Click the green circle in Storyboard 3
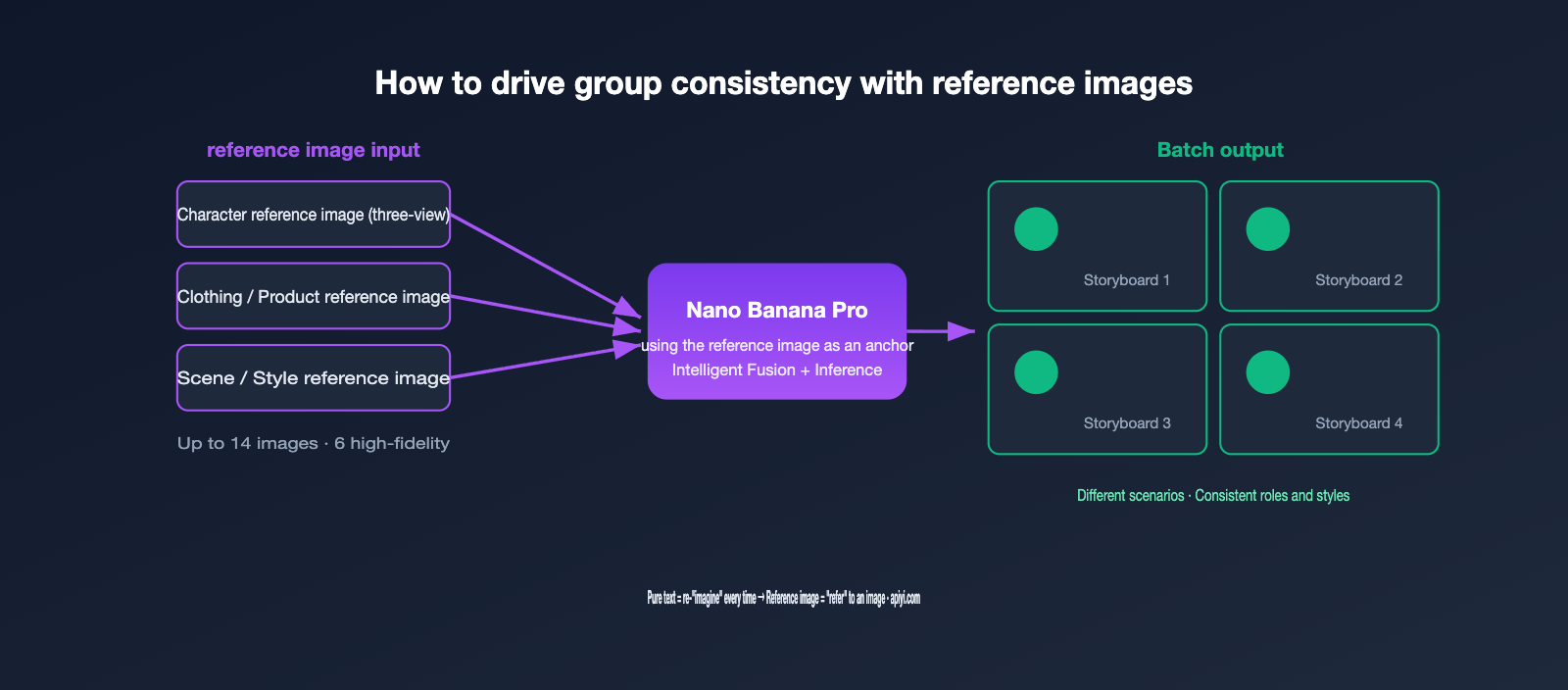This screenshot has width=1568, height=690. [x=1036, y=372]
